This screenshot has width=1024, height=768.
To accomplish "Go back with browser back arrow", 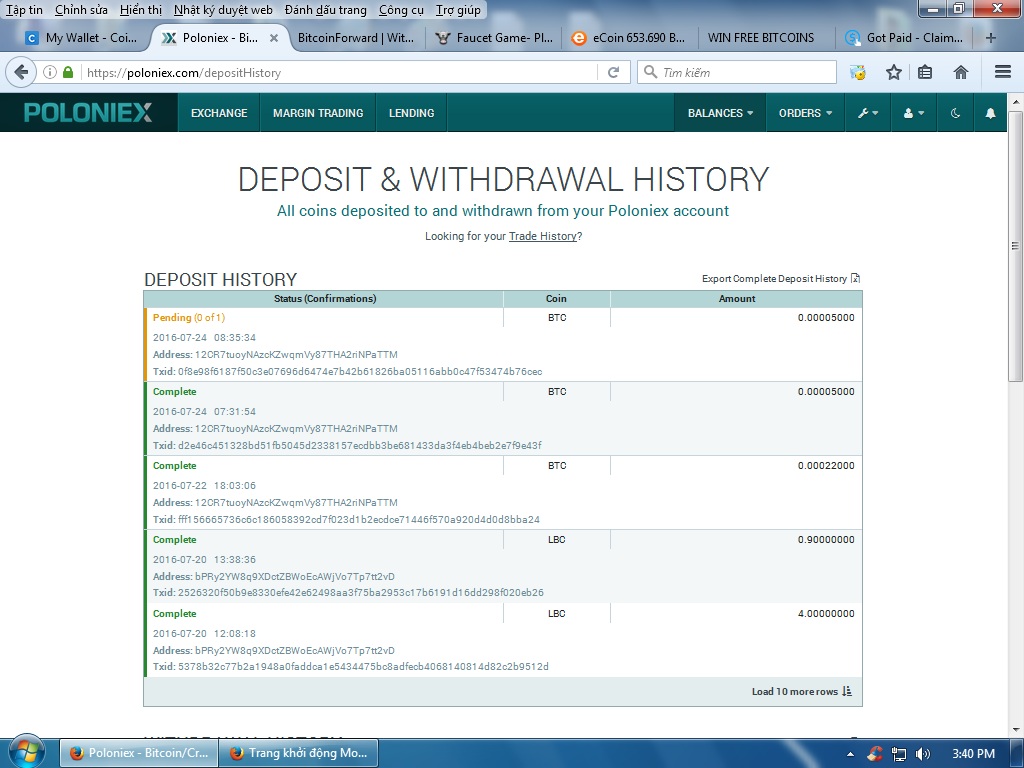I will click(x=21, y=72).
